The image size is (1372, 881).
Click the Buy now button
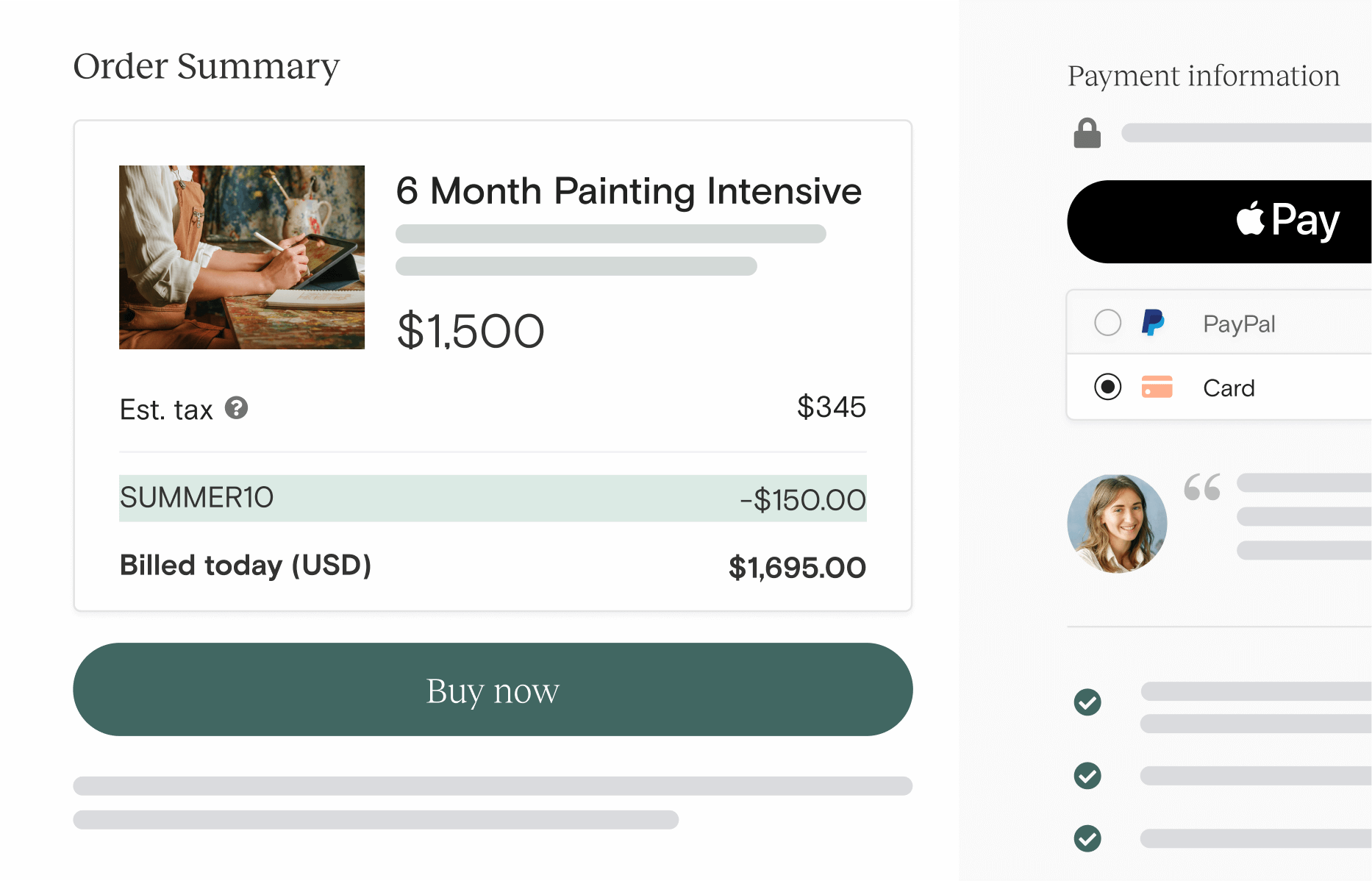493,690
